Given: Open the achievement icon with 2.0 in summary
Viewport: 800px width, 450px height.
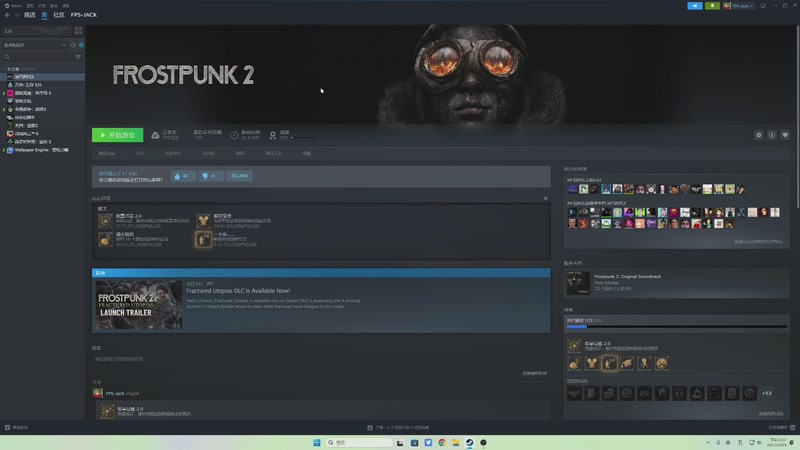Looking at the screenshot, I should click(x=106, y=221).
